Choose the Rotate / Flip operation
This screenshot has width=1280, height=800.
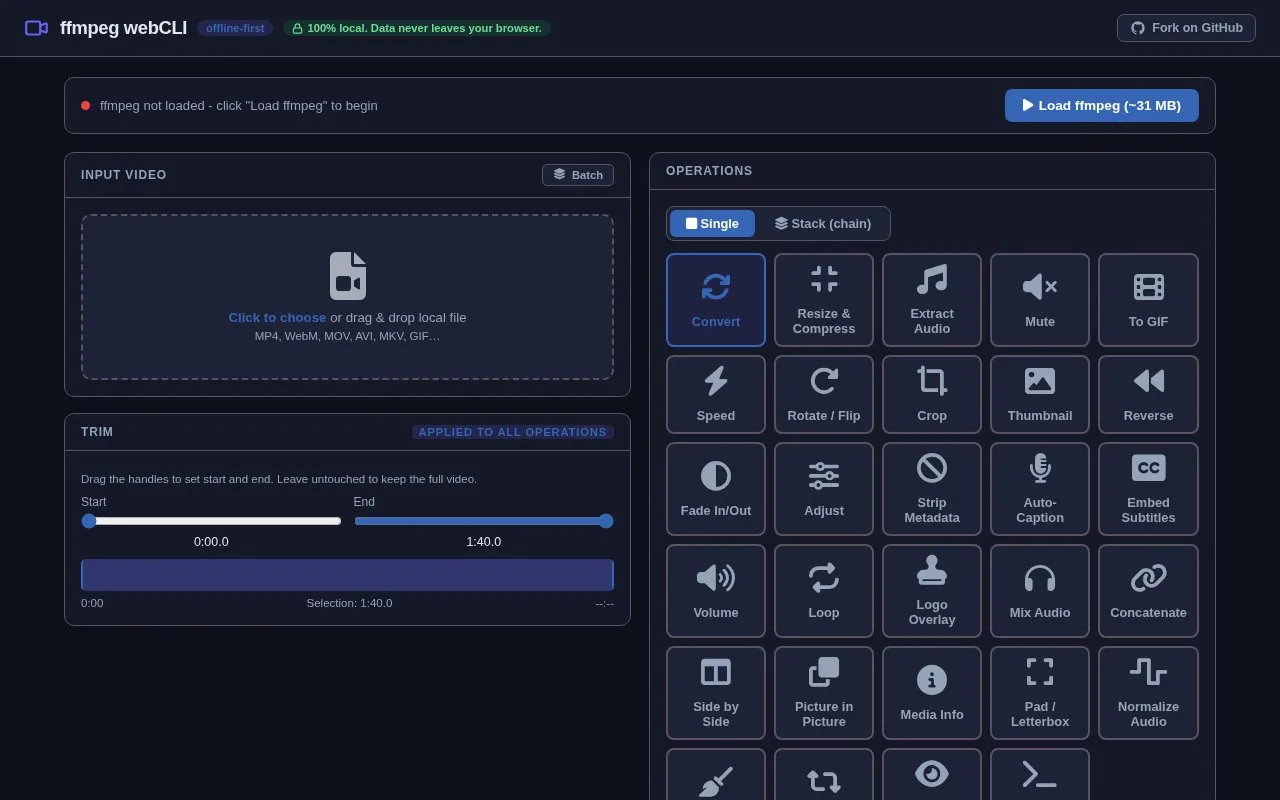coord(824,394)
